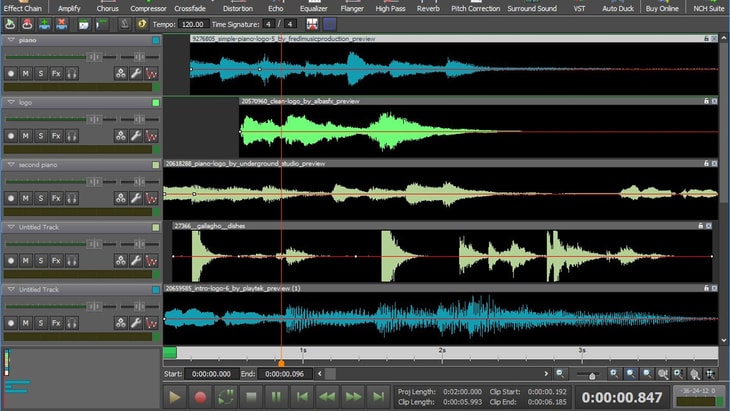Viewport: 730px width, 411px height.
Task: Open Fx for the logo track
Action: [56, 135]
